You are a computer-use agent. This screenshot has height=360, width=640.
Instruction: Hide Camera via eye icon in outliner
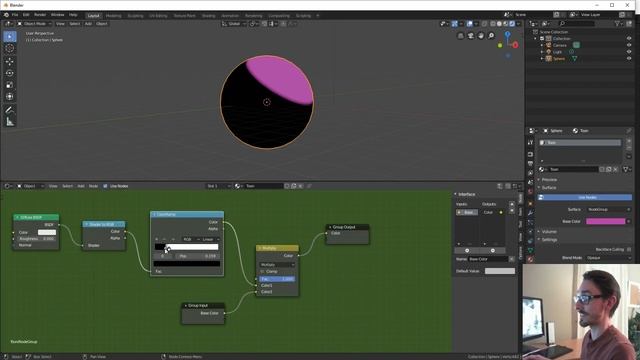[x=629, y=45]
